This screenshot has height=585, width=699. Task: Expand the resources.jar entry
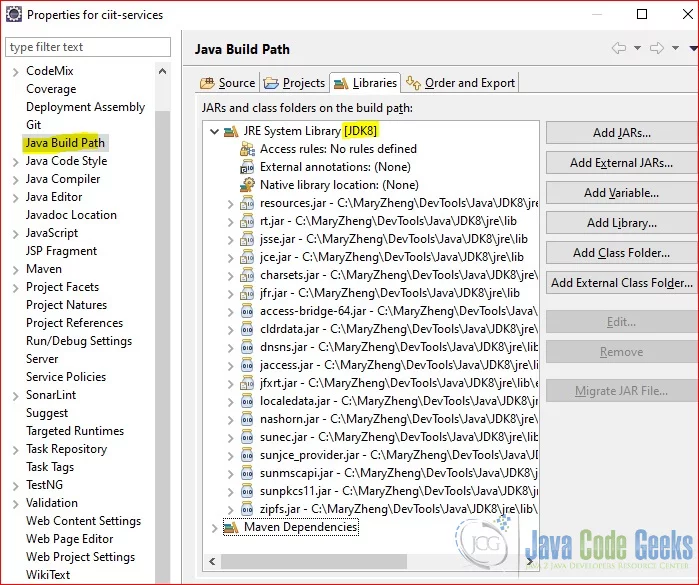[230, 204]
